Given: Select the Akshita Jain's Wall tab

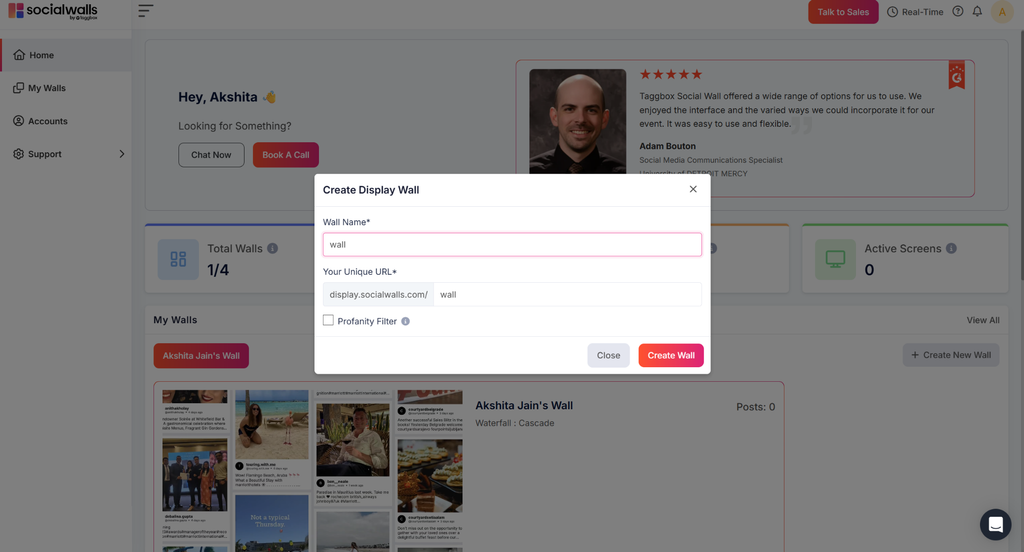Looking at the screenshot, I should tap(201, 355).
